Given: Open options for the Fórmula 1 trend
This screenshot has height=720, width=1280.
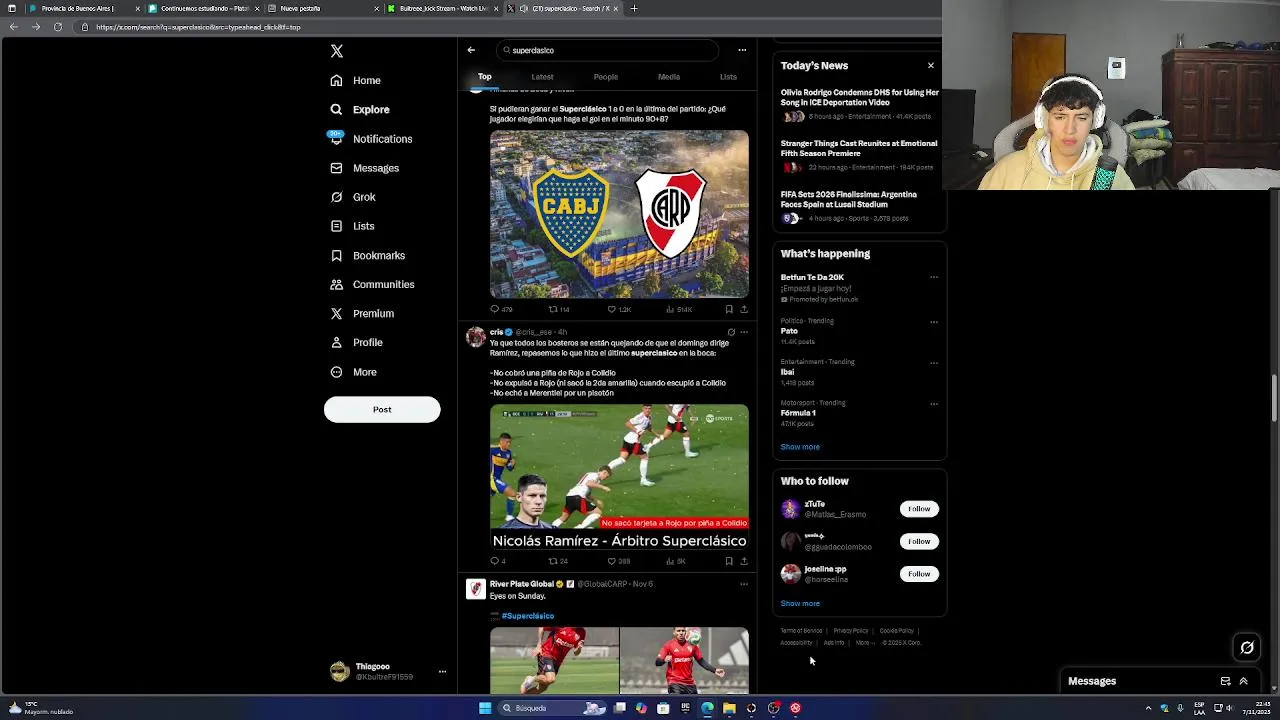Looking at the screenshot, I should [934, 404].
